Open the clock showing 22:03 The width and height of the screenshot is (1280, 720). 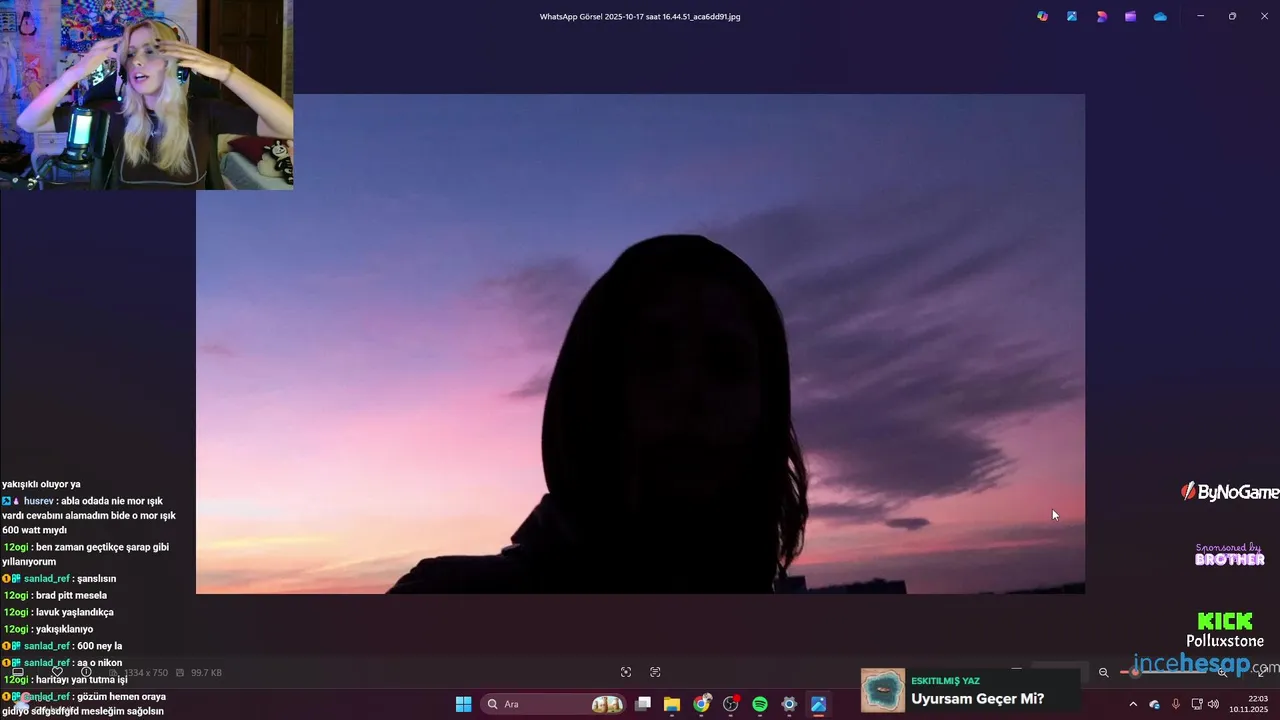[1249, 704]
